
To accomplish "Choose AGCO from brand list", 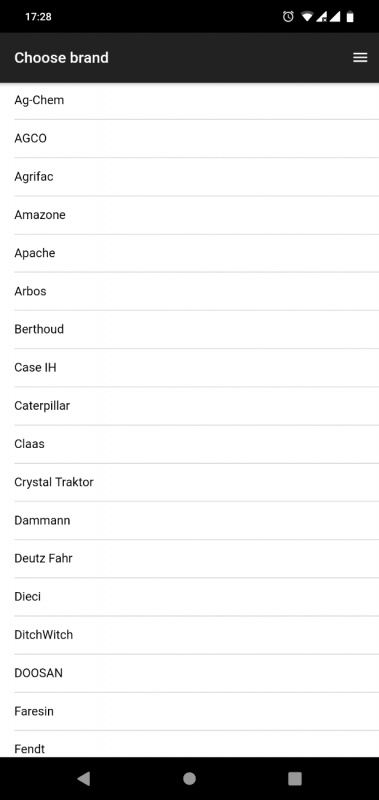I will pos(189,139).
